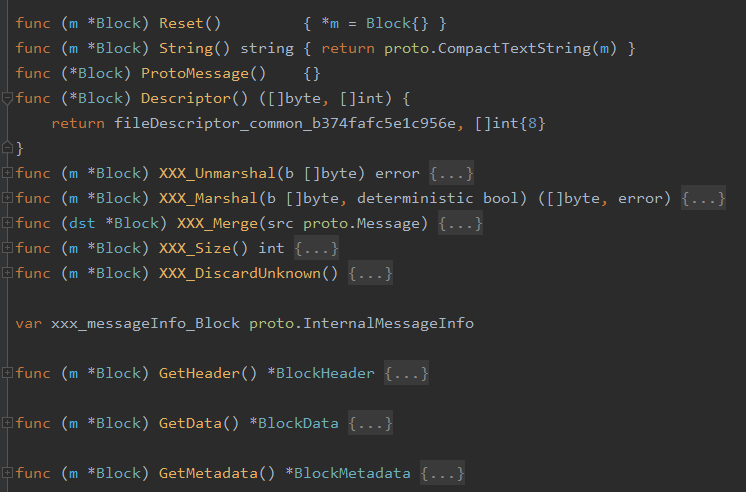Click the gutter fold icon beside XXX_Marshal
Image resolution: width=746 pixels, height=492 pixels.
(8, 198)
